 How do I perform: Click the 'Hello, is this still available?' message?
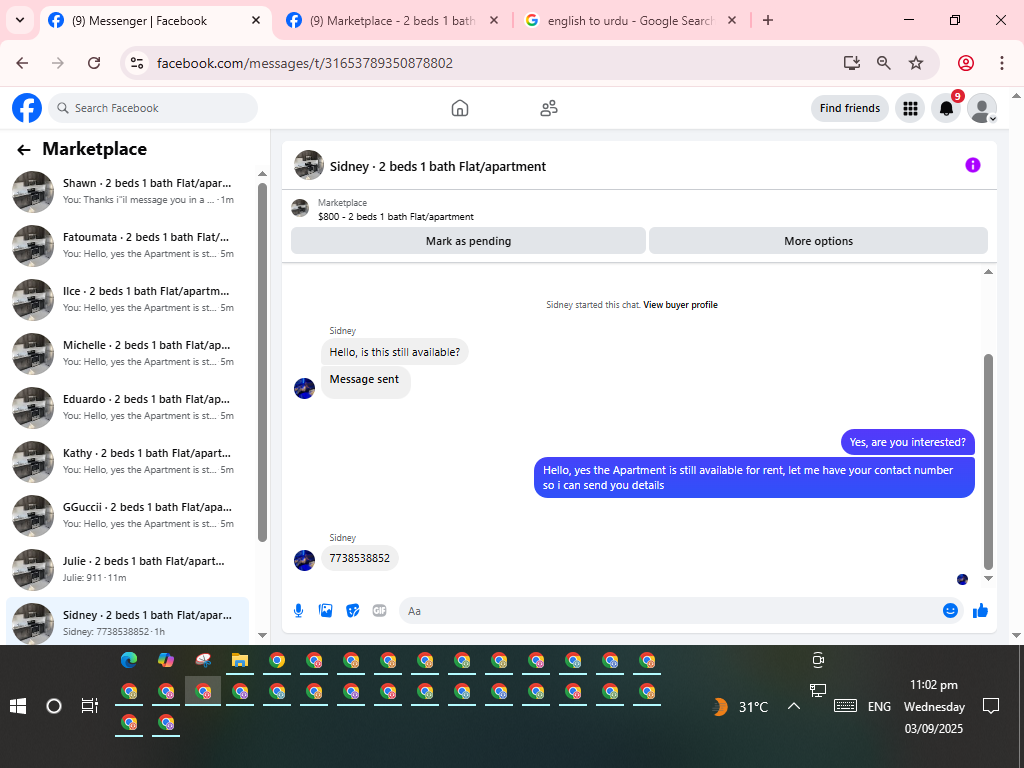click(x=394, y=352)
